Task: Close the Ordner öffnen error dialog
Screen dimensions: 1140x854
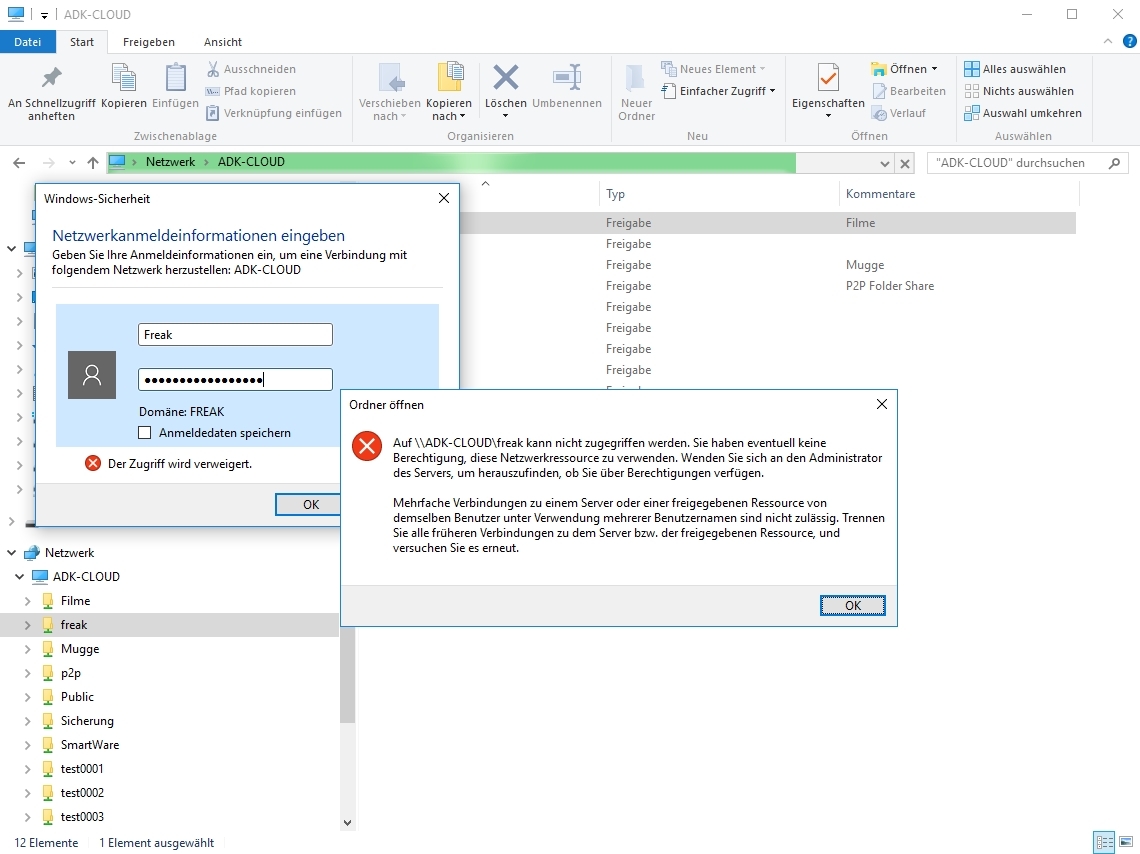Action: pos(882,404)
